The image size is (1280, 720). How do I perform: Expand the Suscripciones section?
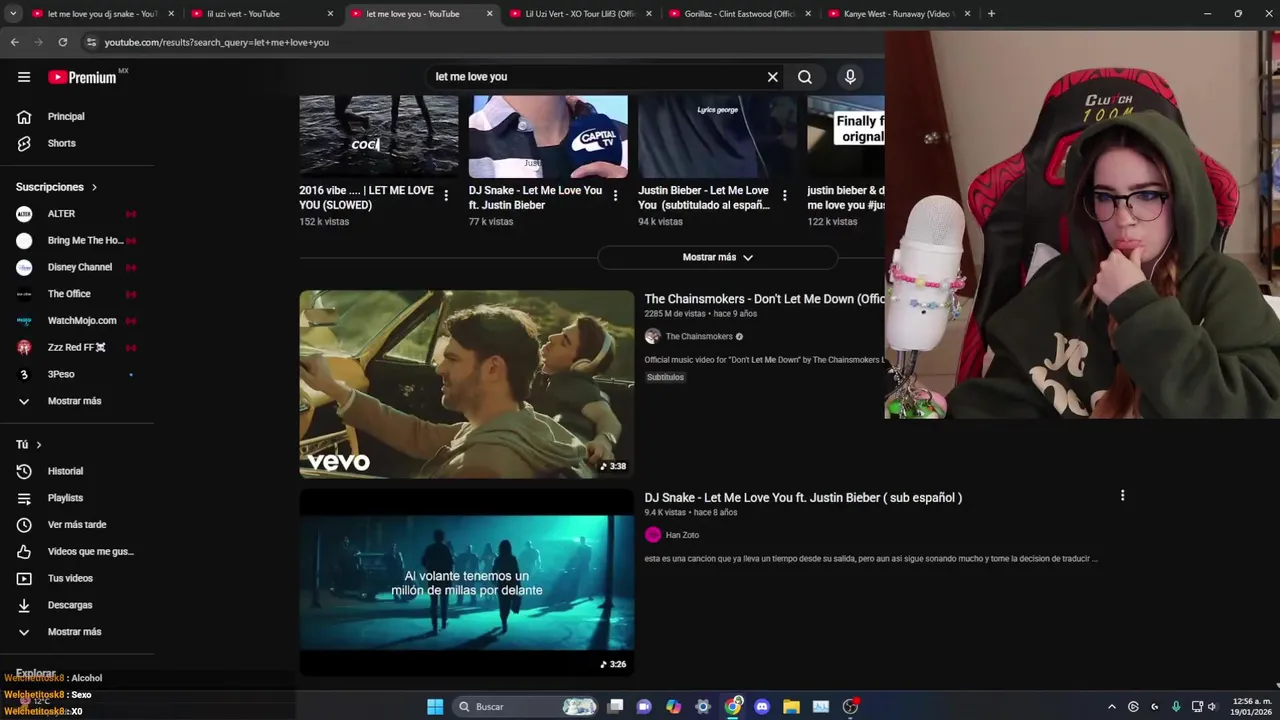(57, 187)
